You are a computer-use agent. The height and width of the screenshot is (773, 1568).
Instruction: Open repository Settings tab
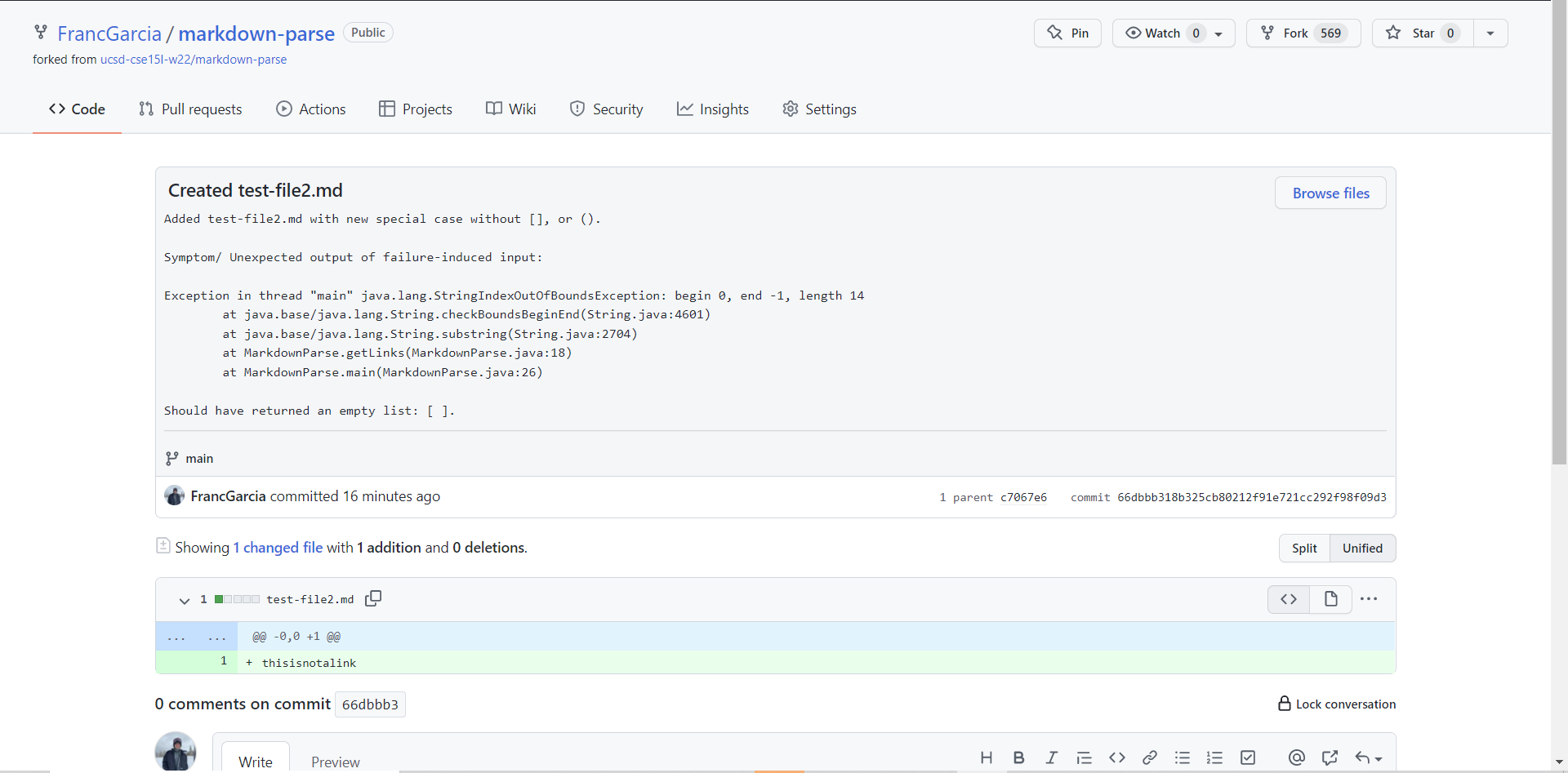point(820,109)
